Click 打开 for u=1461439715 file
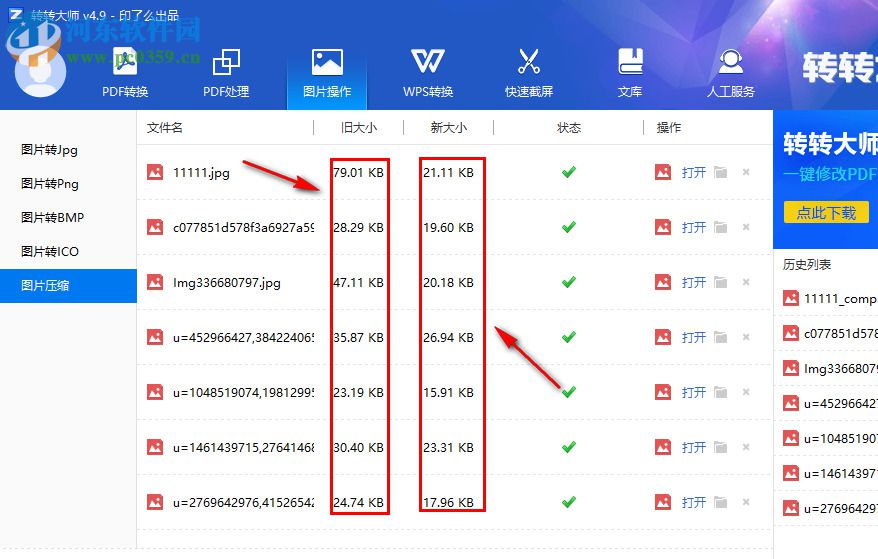 pos(694,447)
